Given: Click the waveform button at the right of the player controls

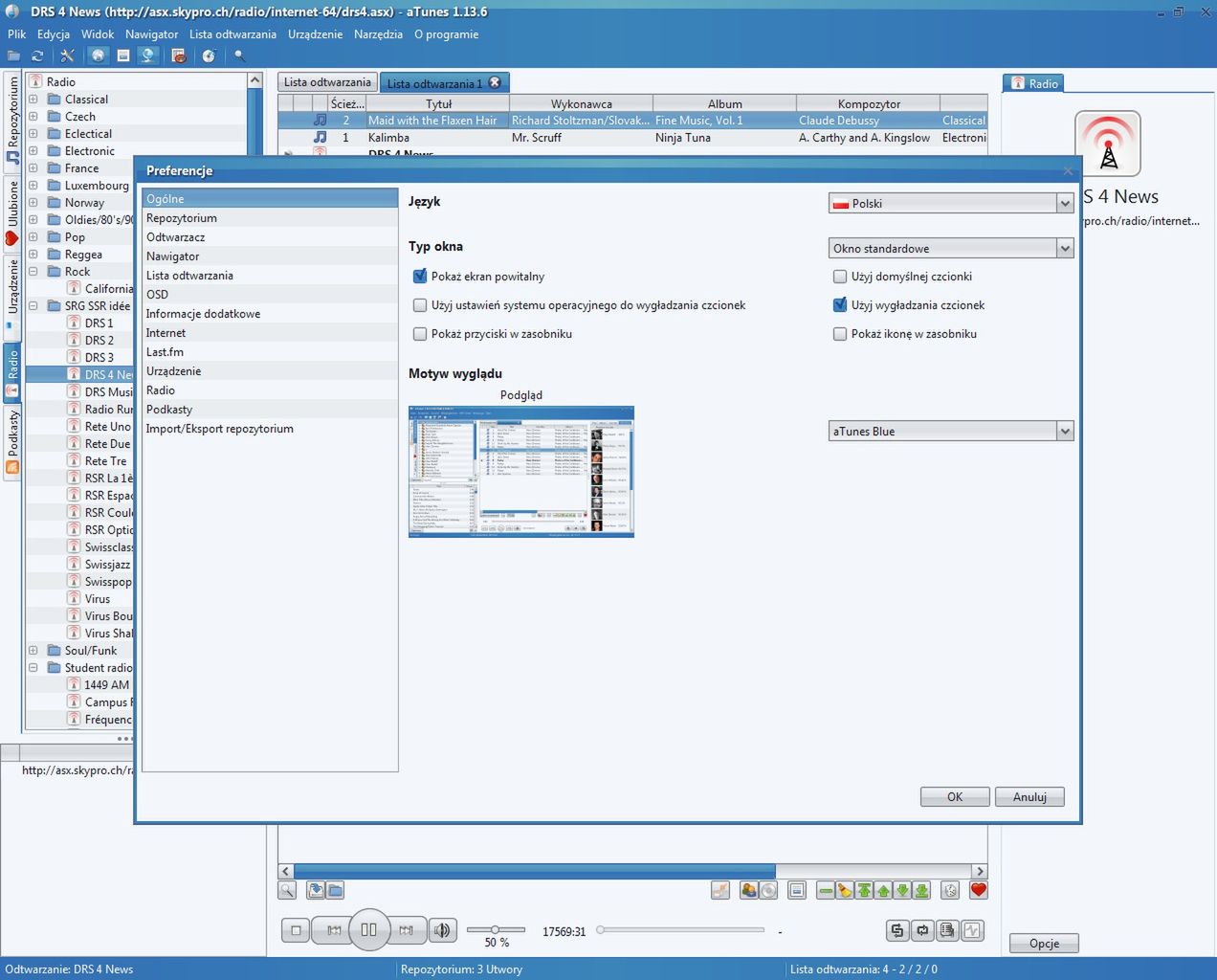Looking at the screenshot, I should pos(972,930).
